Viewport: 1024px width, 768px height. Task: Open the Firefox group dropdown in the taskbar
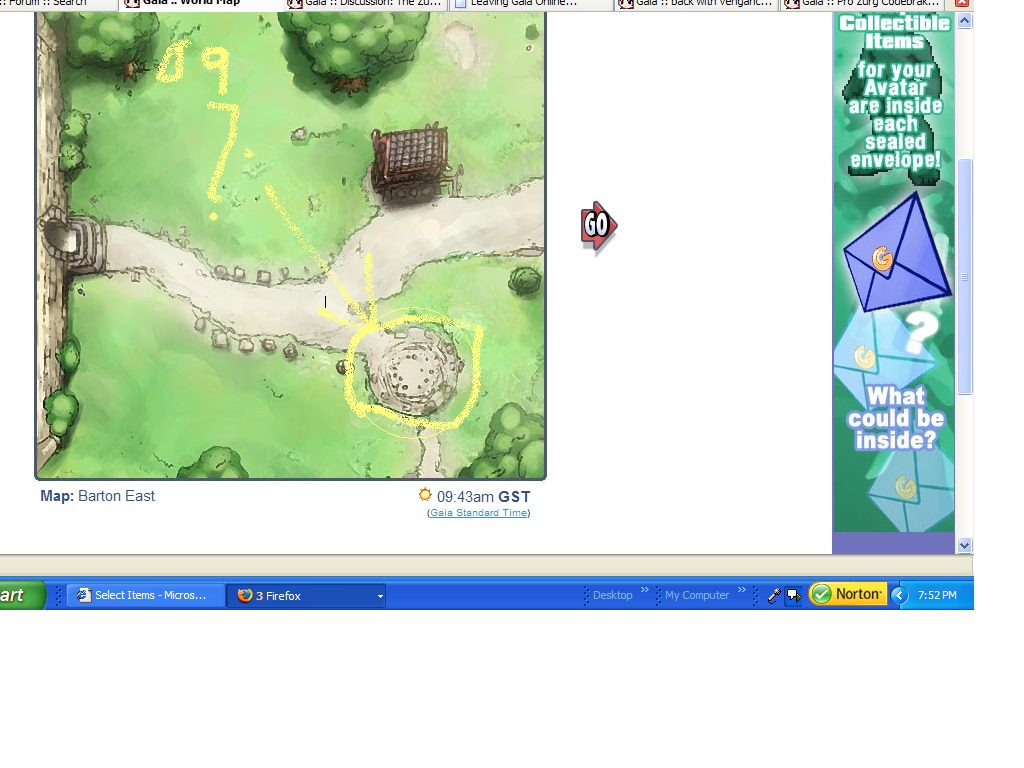[x=379, y=596]
